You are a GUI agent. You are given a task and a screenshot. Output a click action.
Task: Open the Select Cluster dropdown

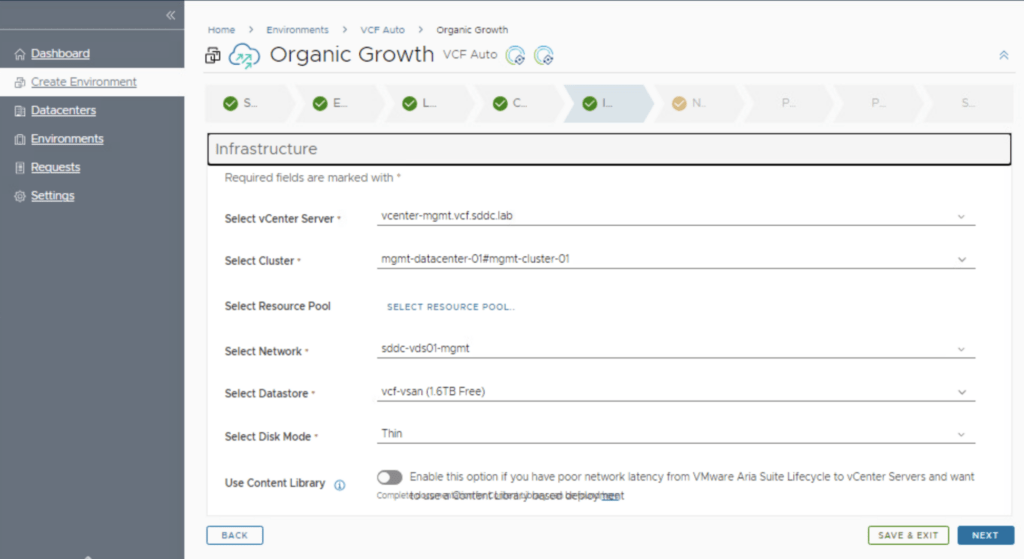pos(675,259)
